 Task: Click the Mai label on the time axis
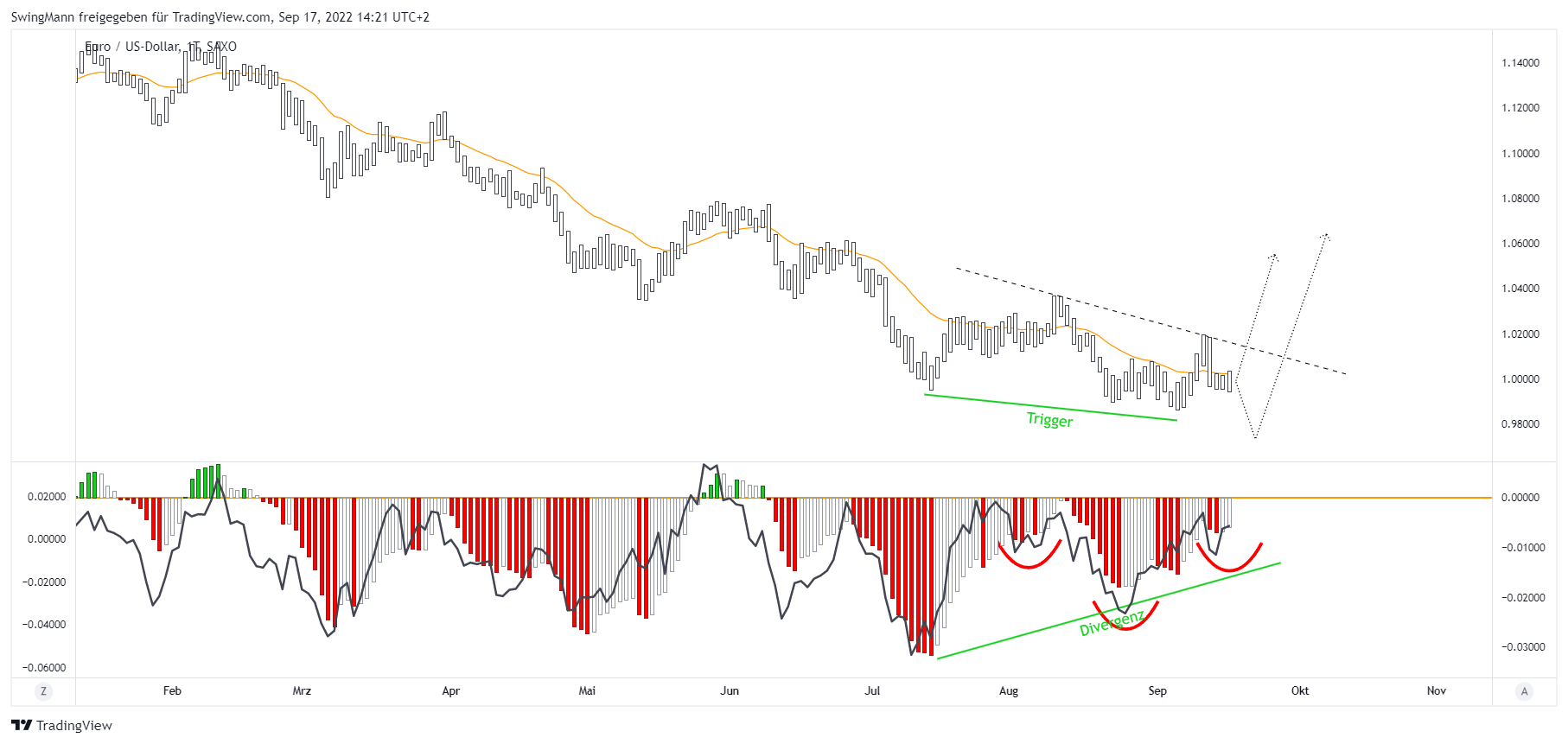(587, 691)
